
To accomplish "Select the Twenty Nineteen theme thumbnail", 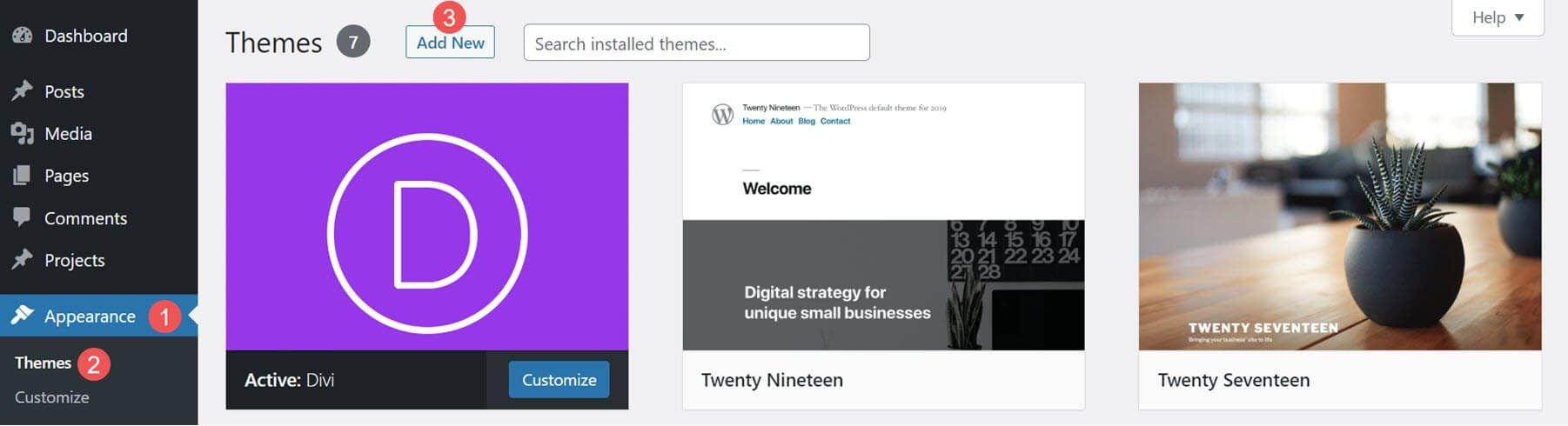I will (883, 216).
